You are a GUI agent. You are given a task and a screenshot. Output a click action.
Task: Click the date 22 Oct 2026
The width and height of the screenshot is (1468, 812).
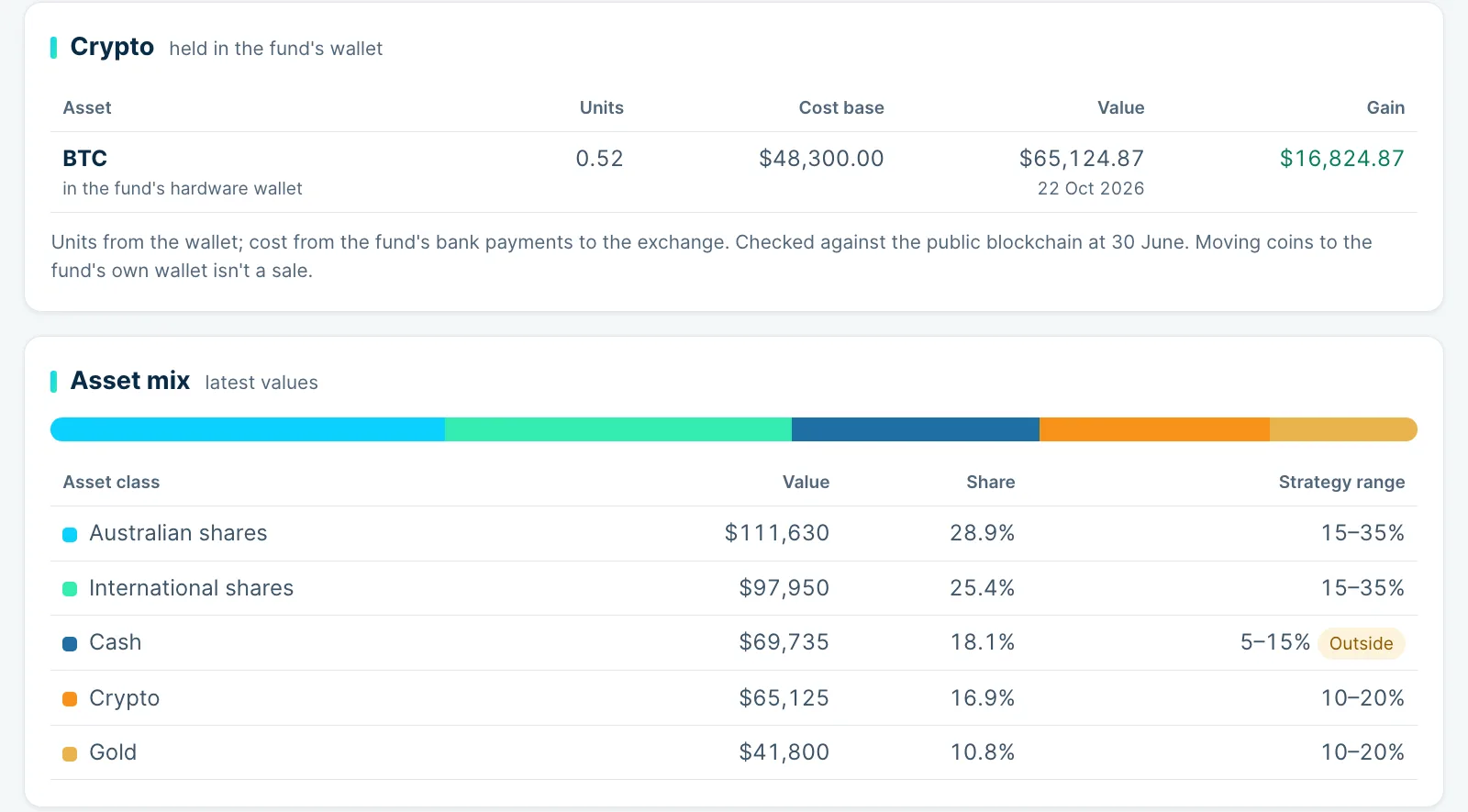1091,188
